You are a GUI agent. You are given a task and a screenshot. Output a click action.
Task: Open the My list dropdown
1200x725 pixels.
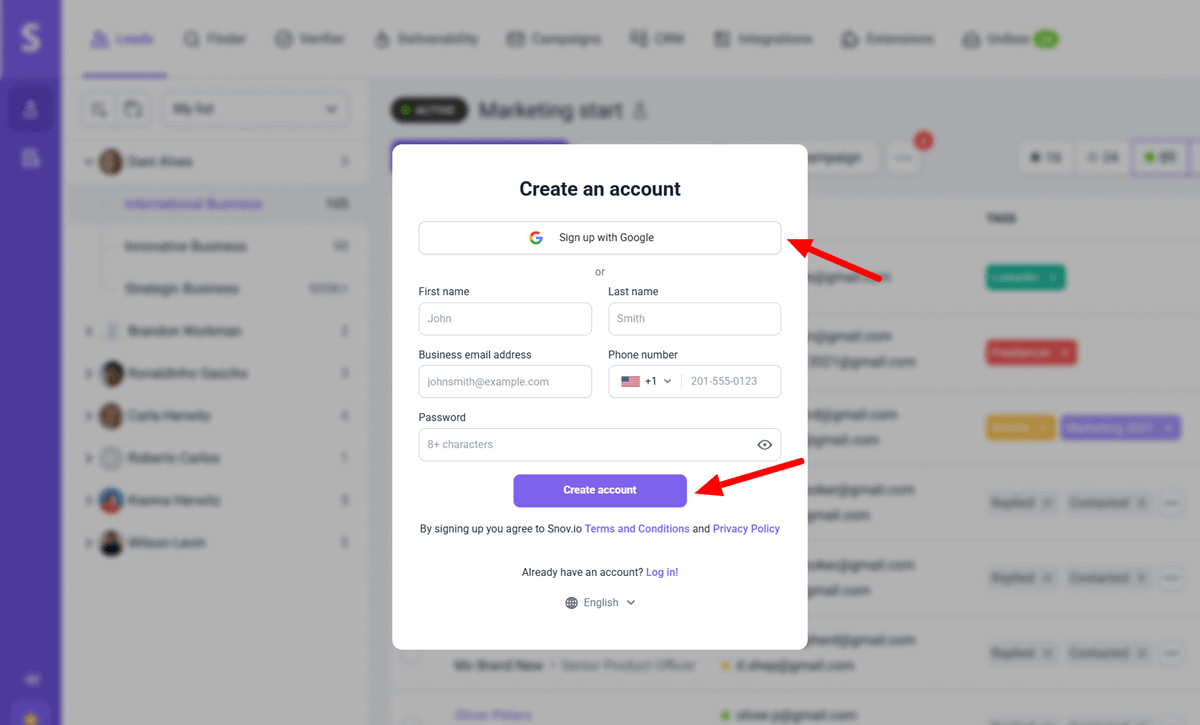(255, 108)
